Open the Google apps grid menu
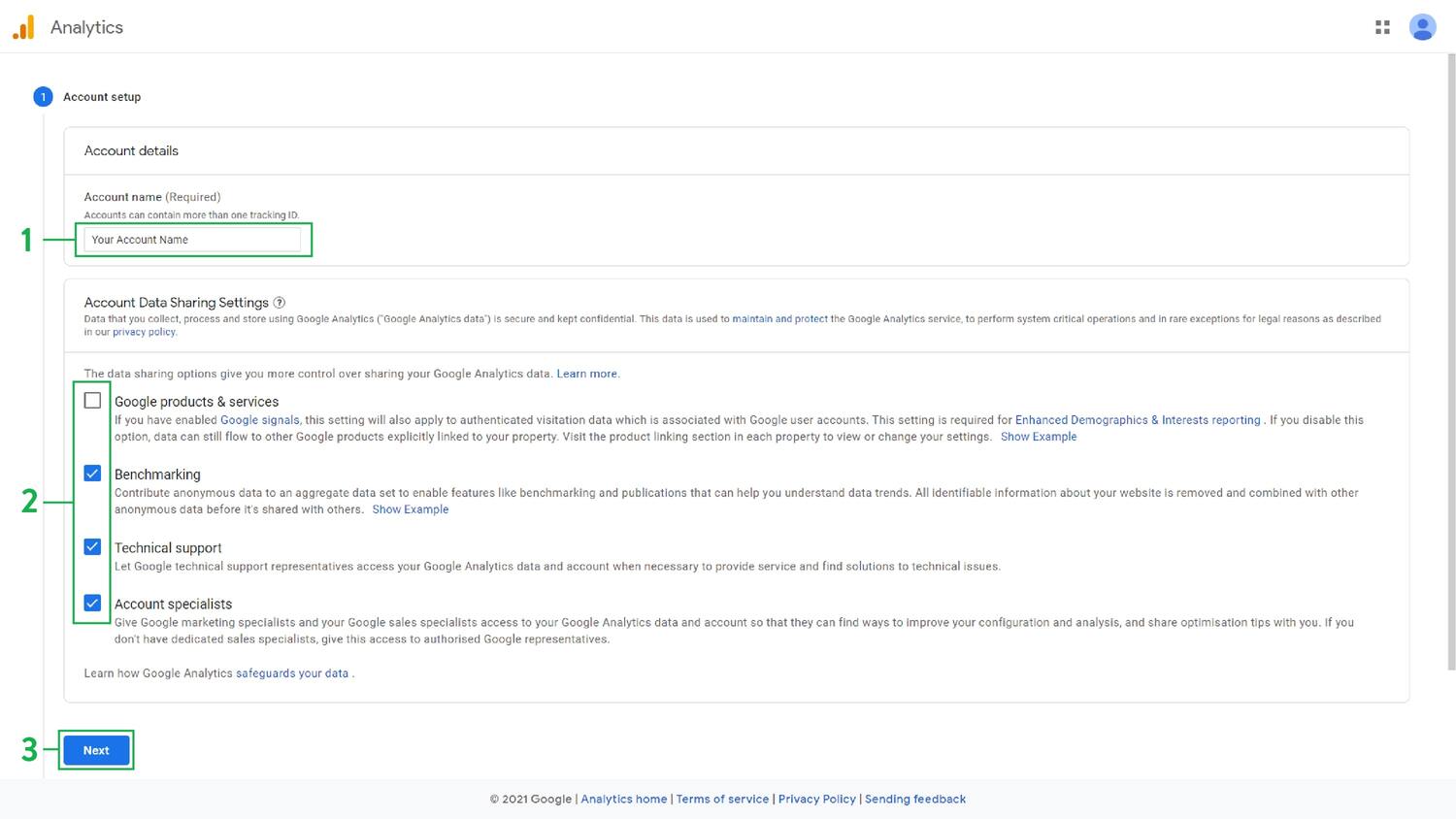The height and width of the screenshot is (819, 1456). pyautogui.click(x=1382, y=27)
